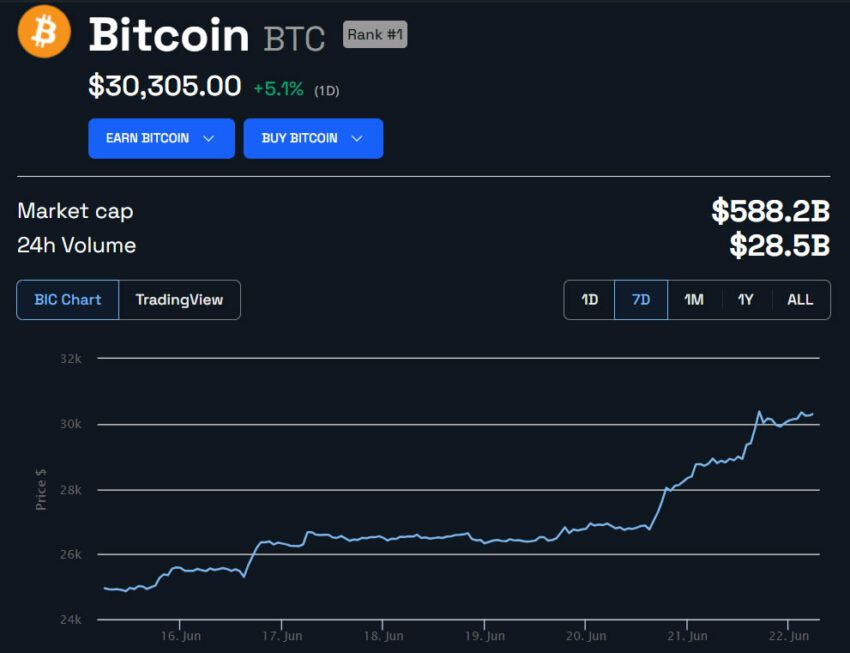This screenshot has height=653, width=850.
Task: Select the 1M time range
Action: (x=694, y=300)
